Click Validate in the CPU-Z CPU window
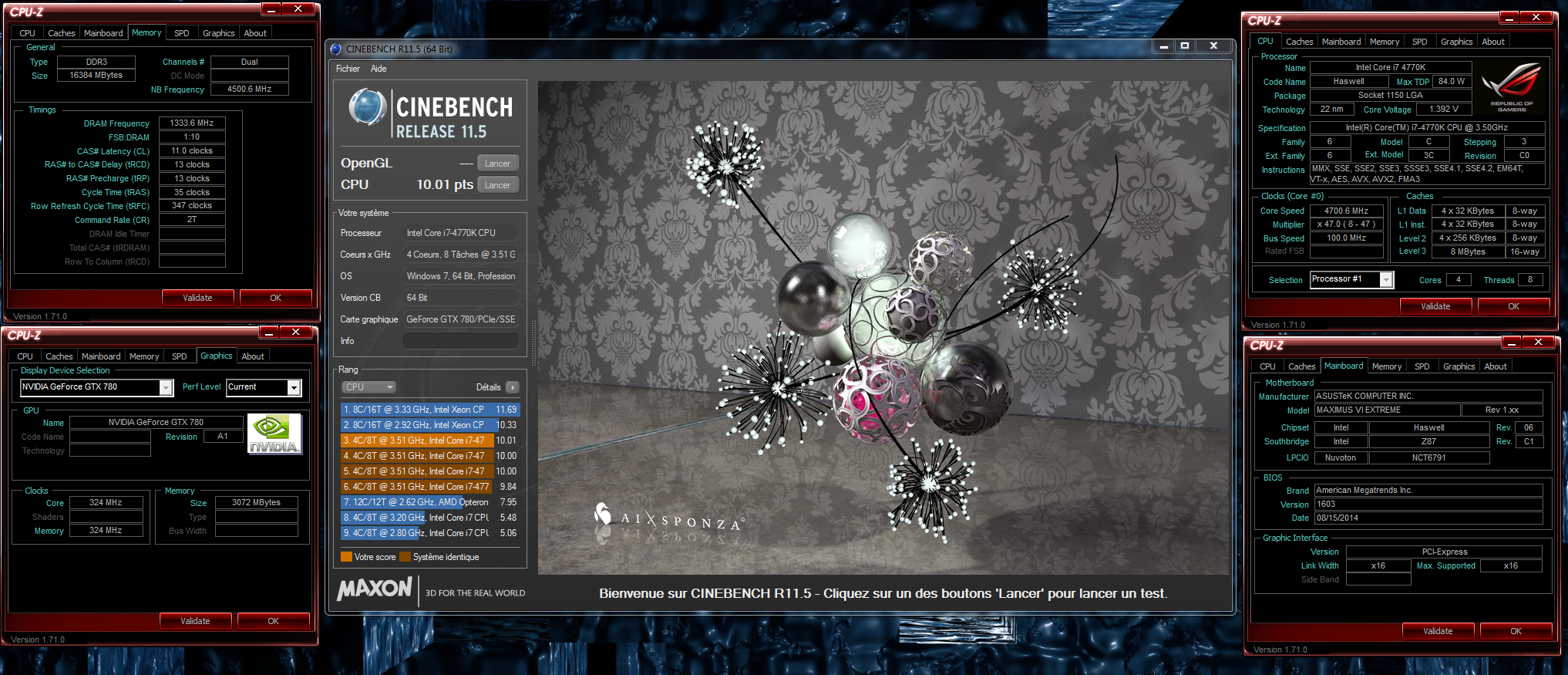This screenshot has width=1568, height=675. click(1435, 306)
